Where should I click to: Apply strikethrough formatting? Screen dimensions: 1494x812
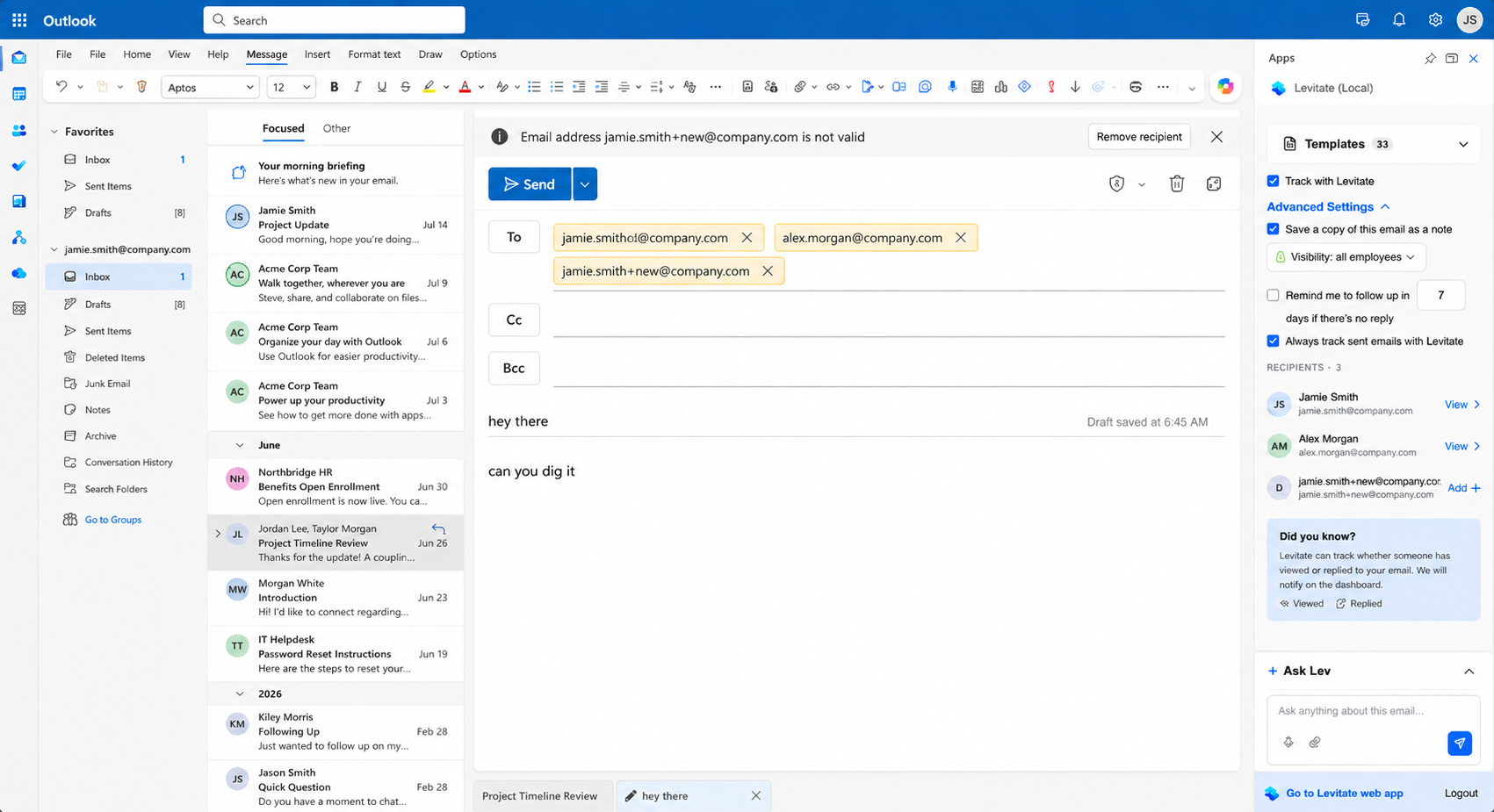click(x=405, y=87)
